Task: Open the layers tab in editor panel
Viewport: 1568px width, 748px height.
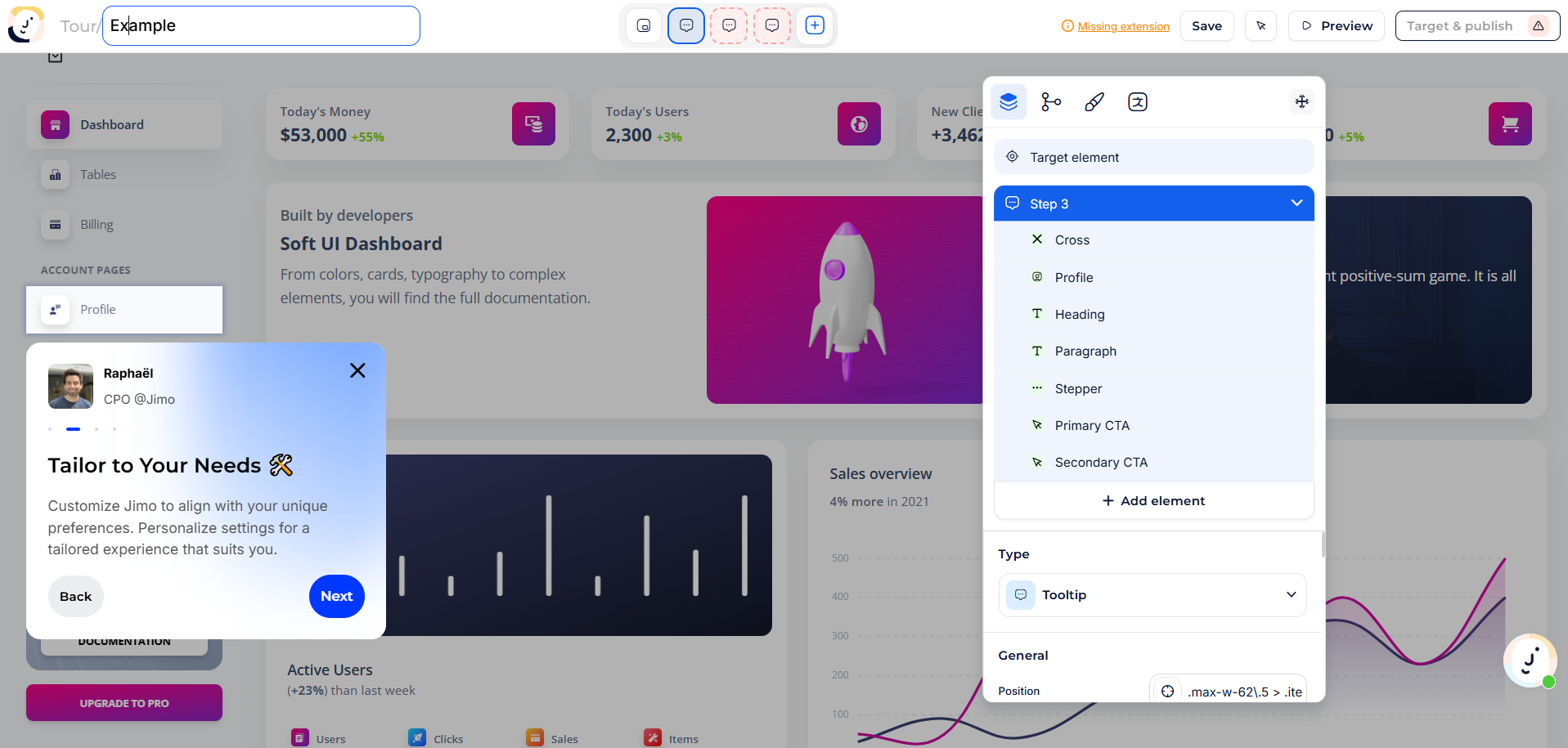Action: [1009, 102]
